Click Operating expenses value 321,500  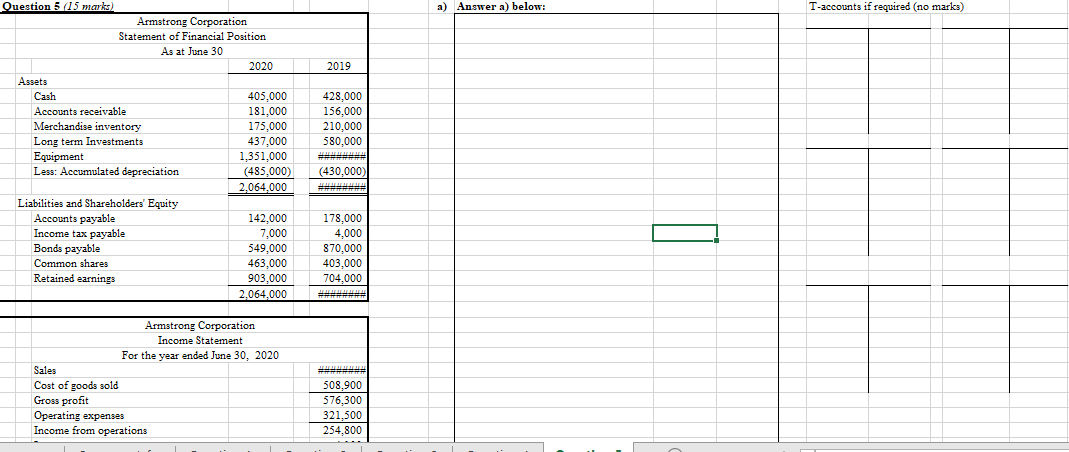[344, 416]
